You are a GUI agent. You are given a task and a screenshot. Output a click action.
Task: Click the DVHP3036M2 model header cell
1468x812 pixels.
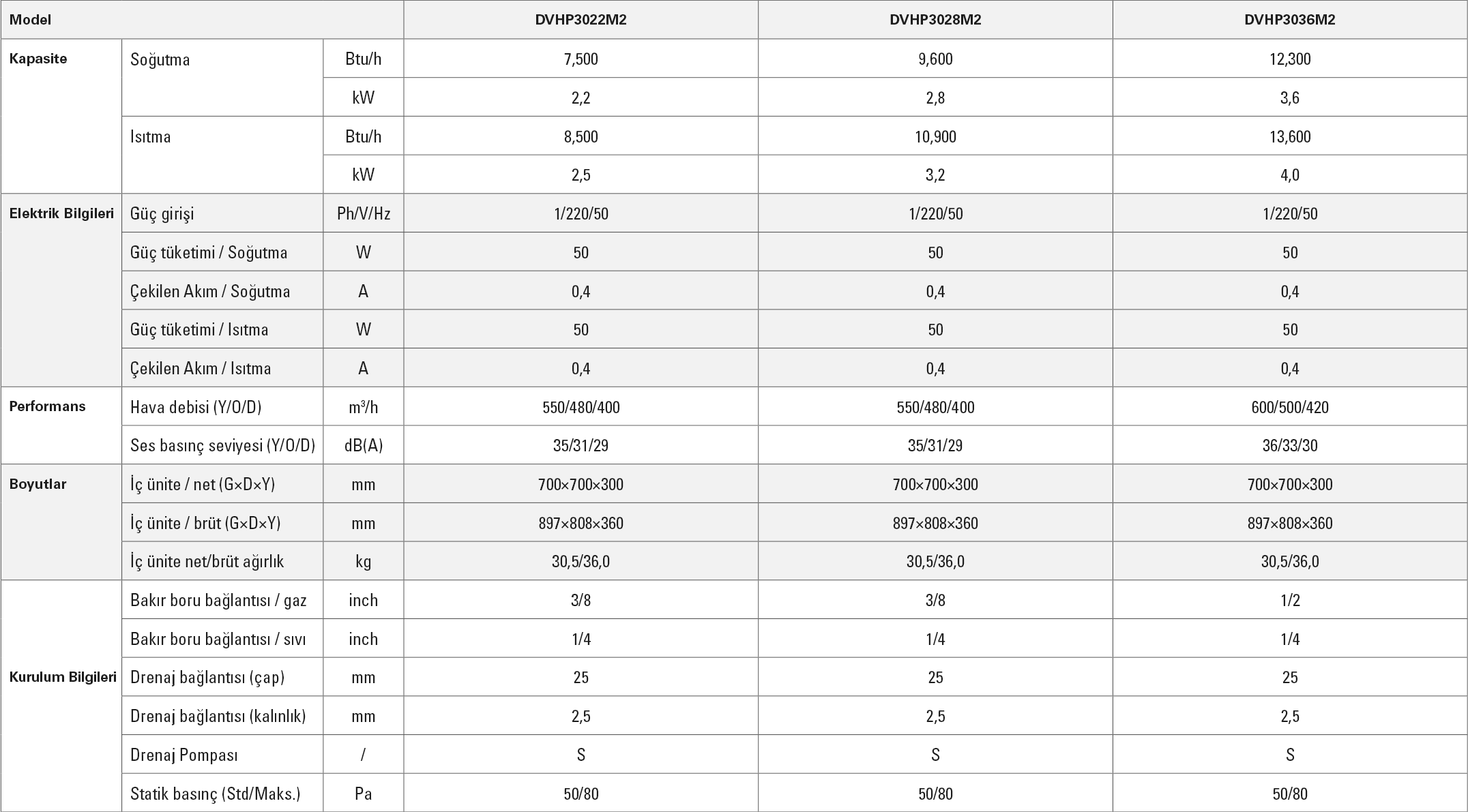click(1289, 20)
